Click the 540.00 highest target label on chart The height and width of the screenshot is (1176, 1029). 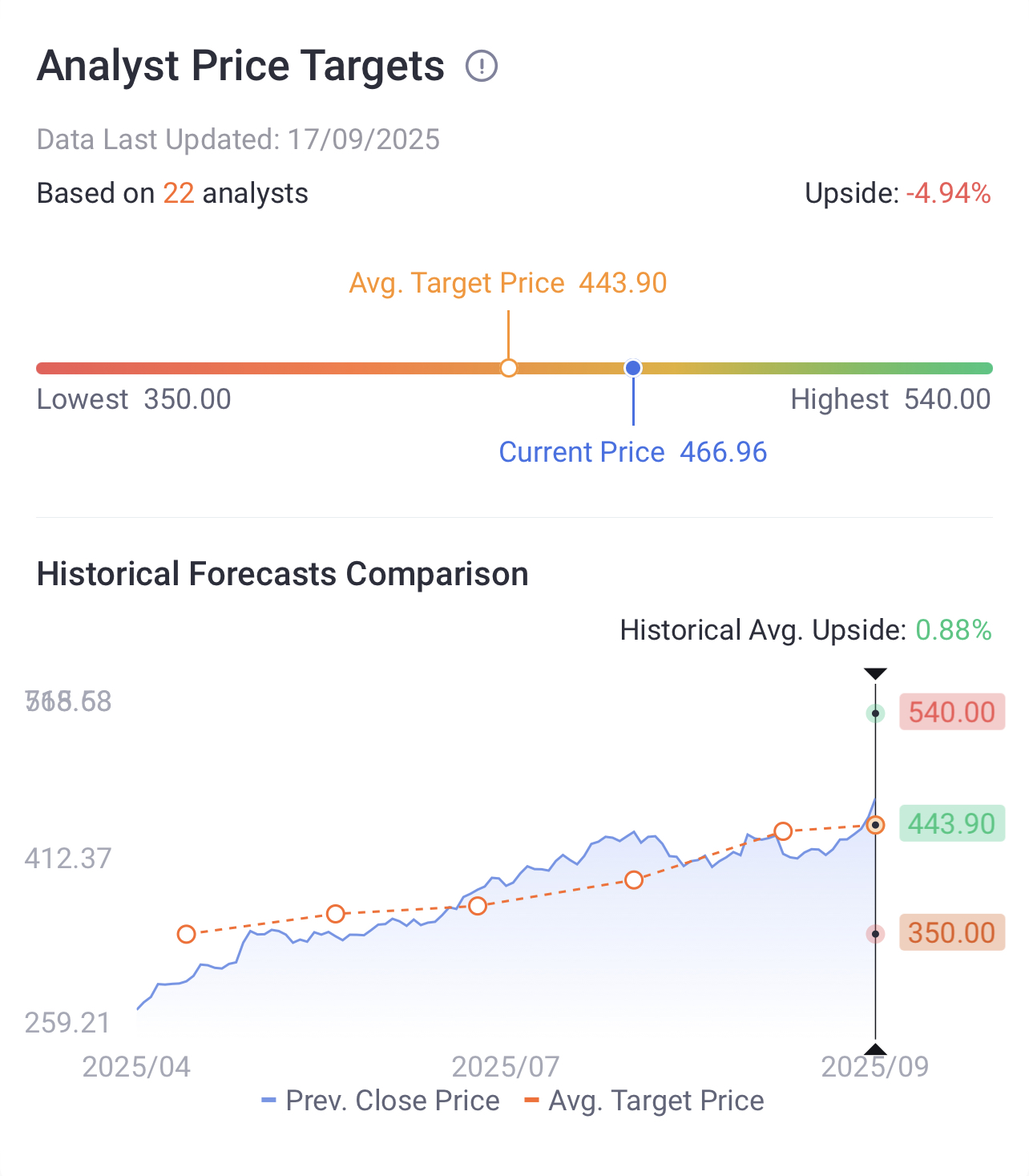tap(951, 712)
